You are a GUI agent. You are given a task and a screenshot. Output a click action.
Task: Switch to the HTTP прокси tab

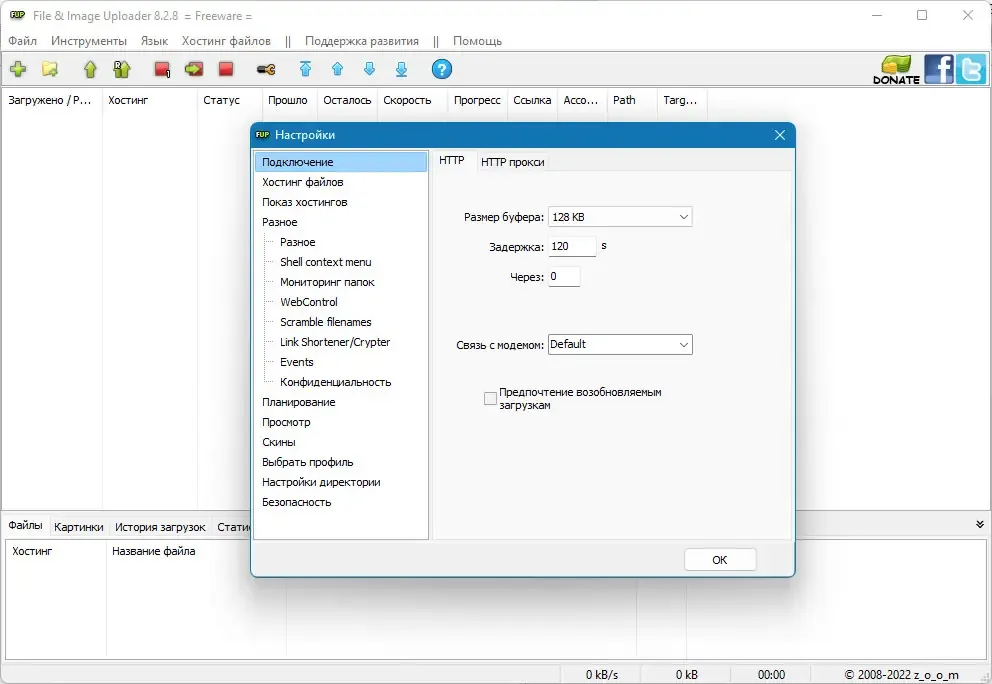coord(512,162)
